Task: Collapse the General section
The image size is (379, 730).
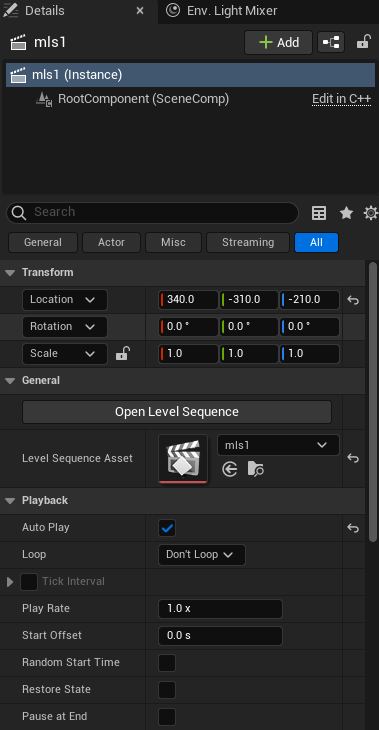Action: (10, 381)
